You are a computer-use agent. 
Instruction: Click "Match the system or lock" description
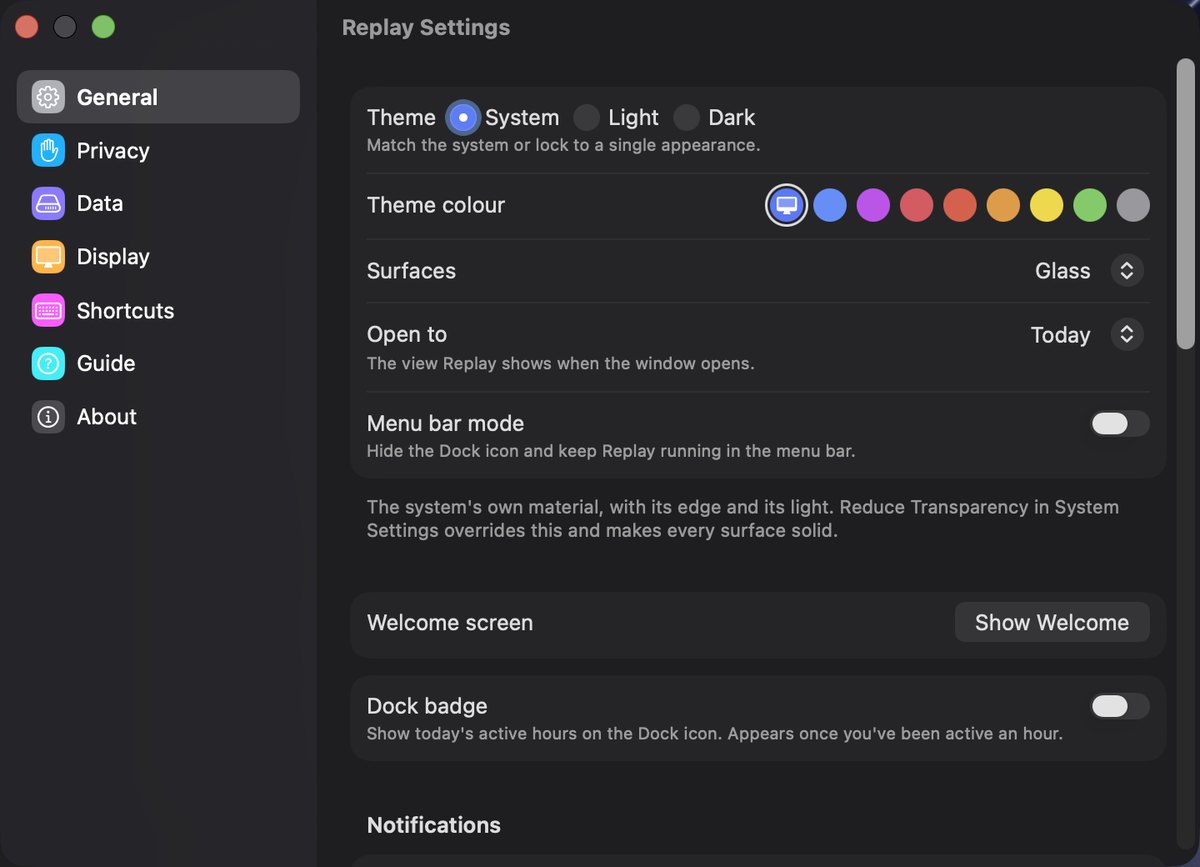click(x=563, y=145)
